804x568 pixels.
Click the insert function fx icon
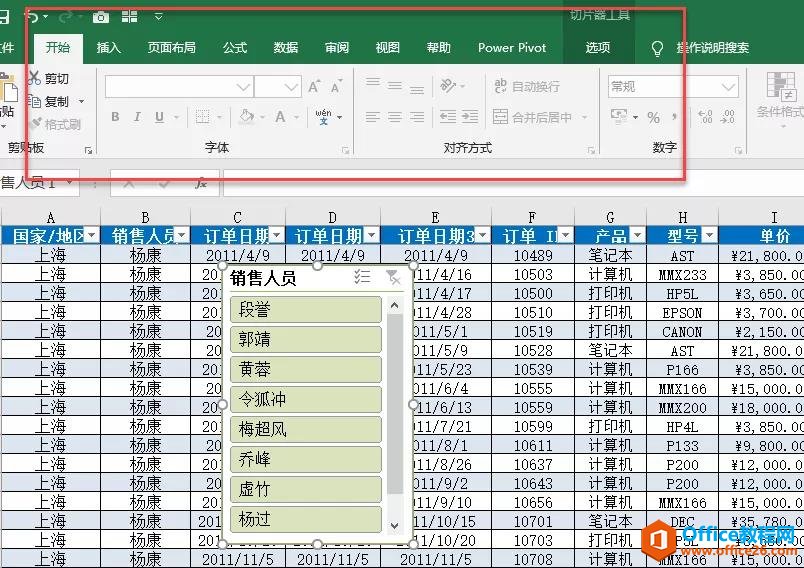click(x=200, y=183)
